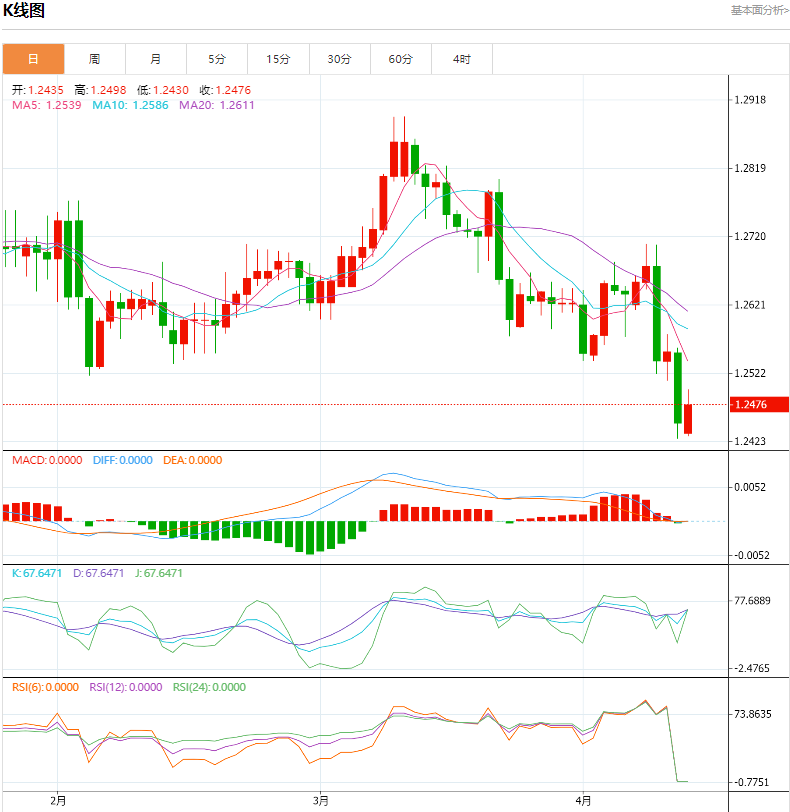Click the red 1.2476 current price tag
The image size is (790, 812).
pos(758,405)
